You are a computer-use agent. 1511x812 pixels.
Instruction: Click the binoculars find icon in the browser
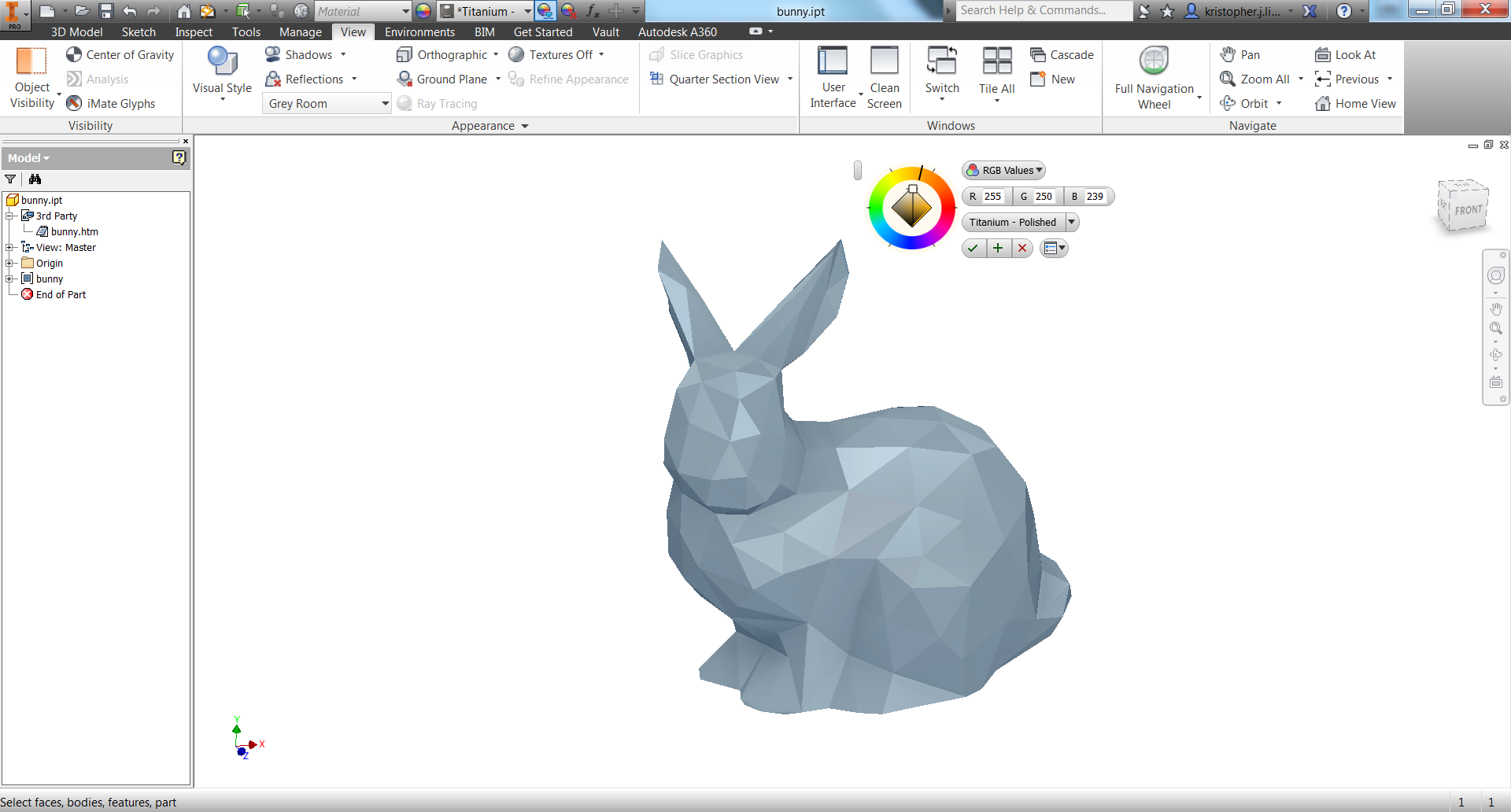tap(35, 179)
